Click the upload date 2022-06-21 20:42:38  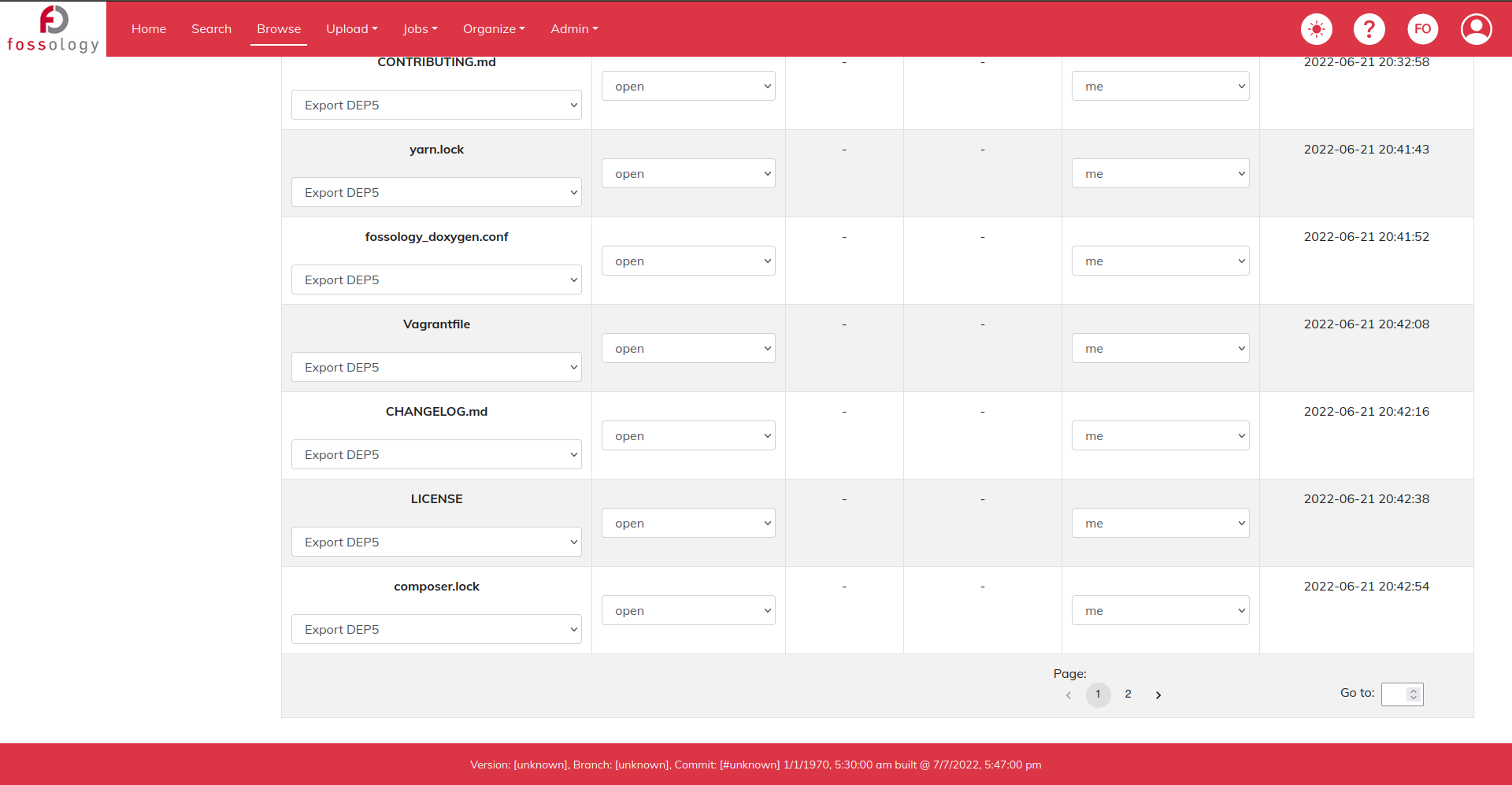(1366, 499)
